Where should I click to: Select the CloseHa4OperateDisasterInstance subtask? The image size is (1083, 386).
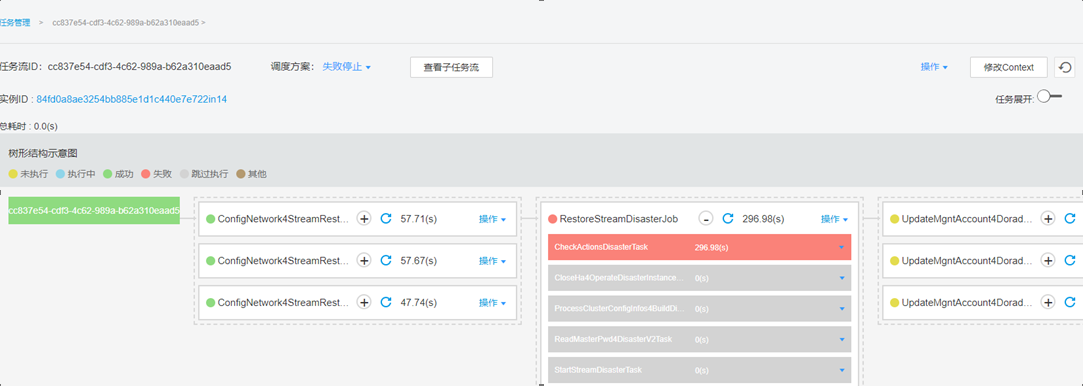coord(700,278)
